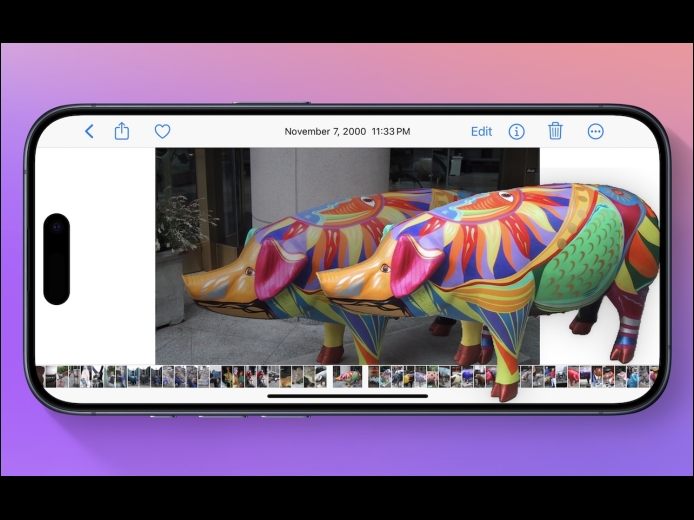This screenshot has height=520, width=694.
Task: Tap the black home indicator bar
Action: 347,396
